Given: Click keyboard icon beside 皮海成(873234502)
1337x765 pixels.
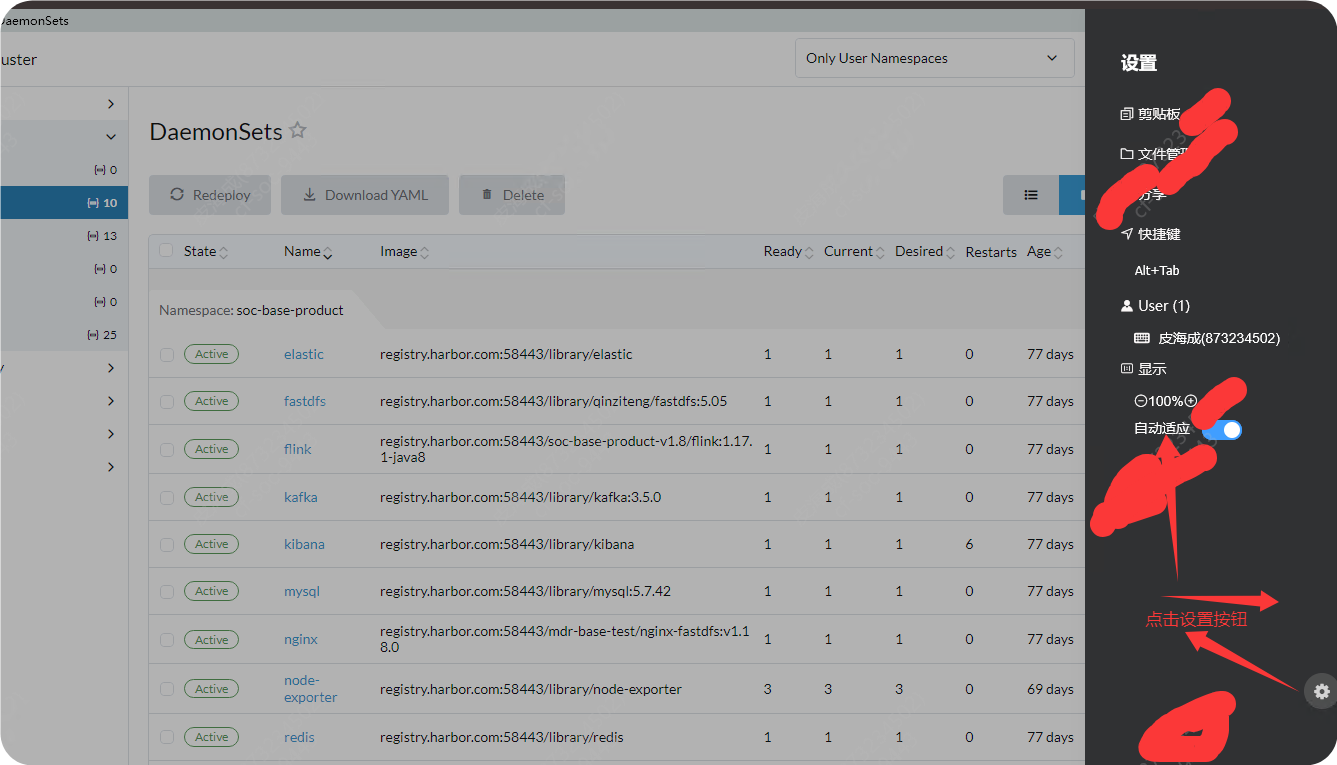Looking at the screenshot, I should coord(1142,338).
